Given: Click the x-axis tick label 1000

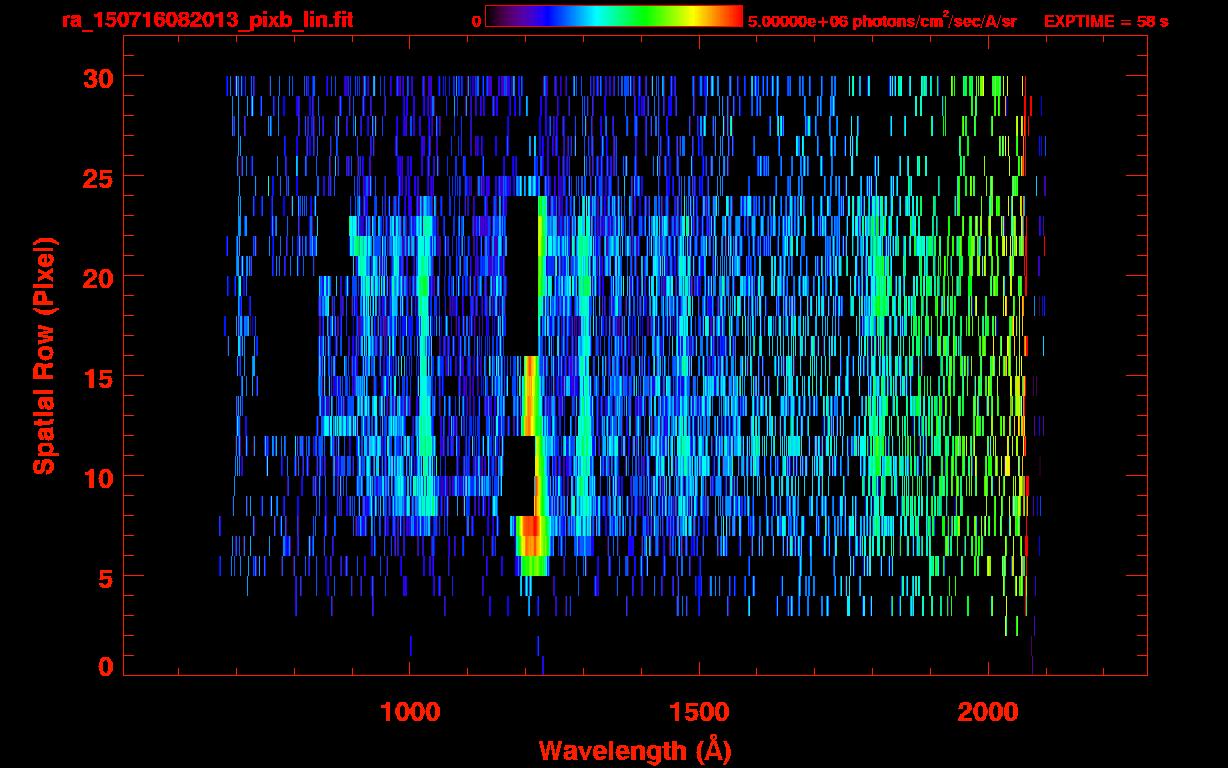Looking at the screenshot, I should tap(410, 712).
